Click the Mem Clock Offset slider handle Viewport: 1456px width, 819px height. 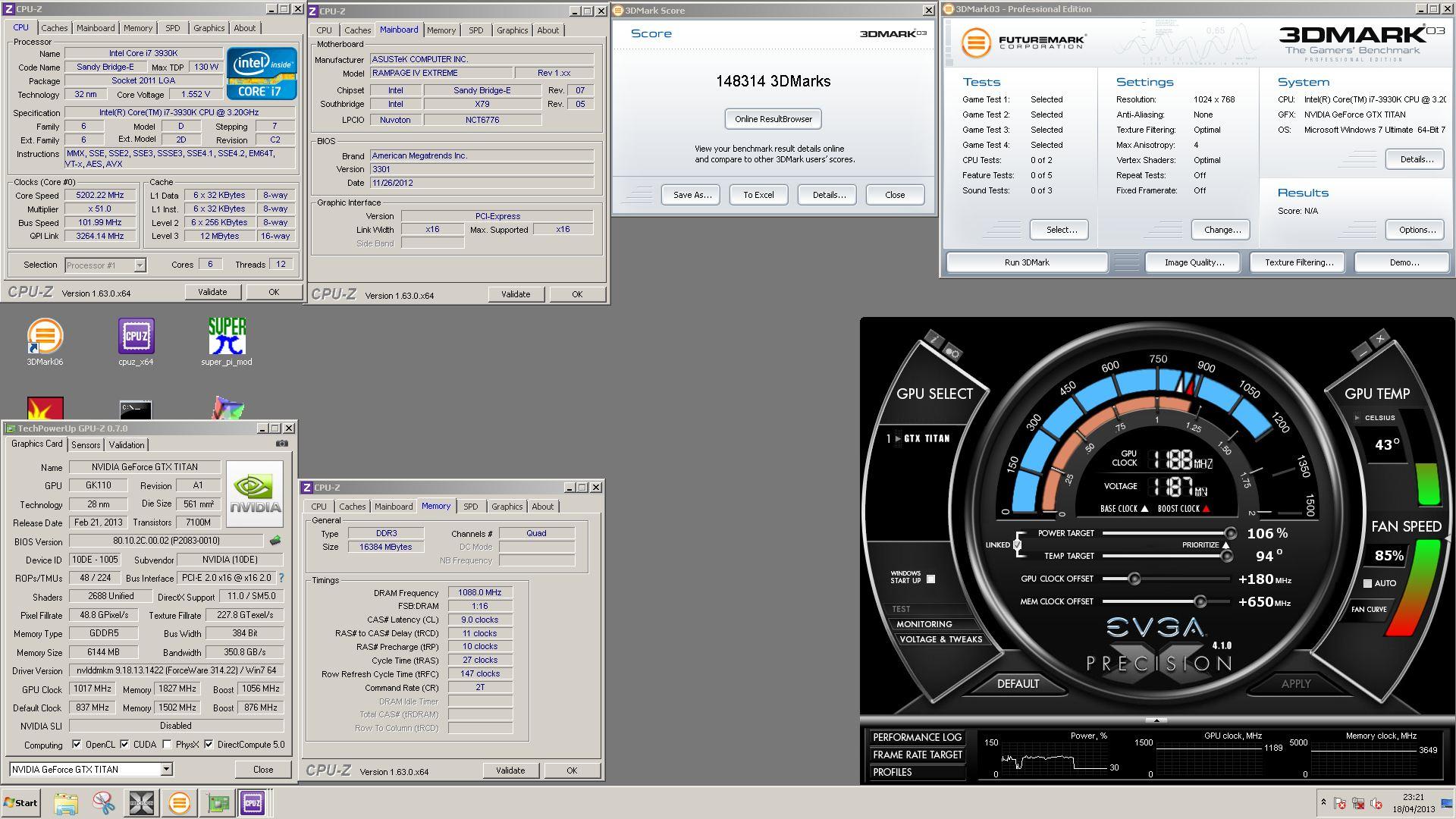pos(1200,601)
